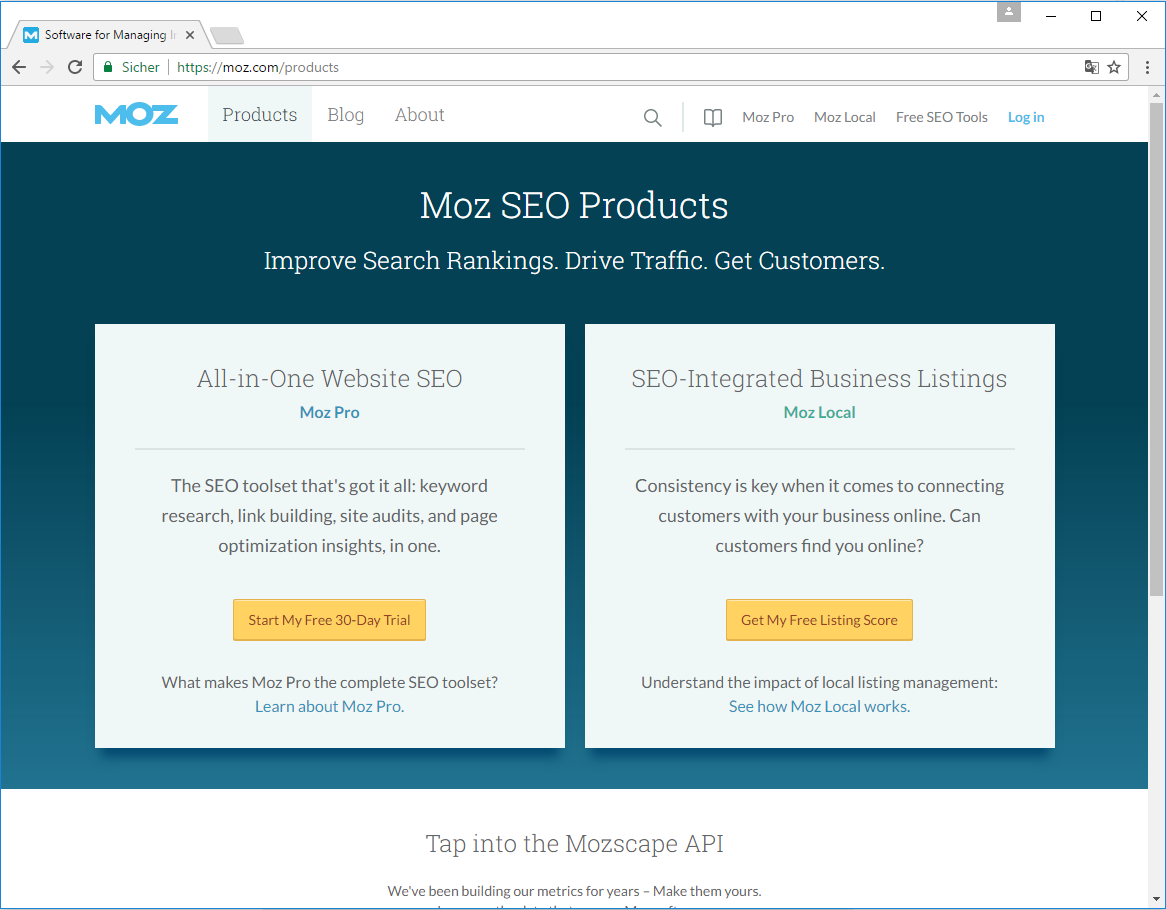Screen dimensions: 1166x910
Task: Click the green secure padlock icon
Action: (x=109, y=67)
